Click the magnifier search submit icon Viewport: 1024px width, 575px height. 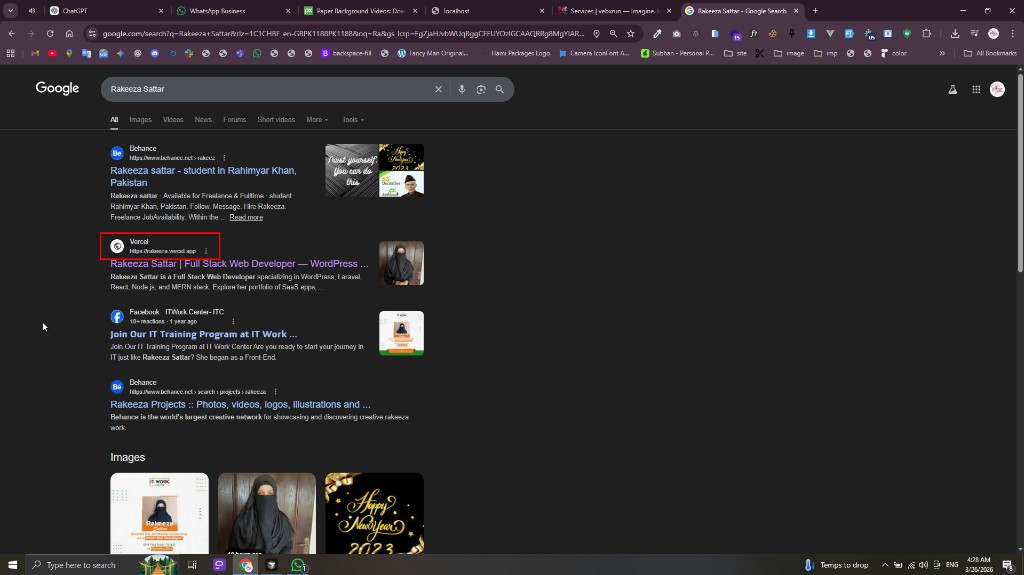pos(500,90)
